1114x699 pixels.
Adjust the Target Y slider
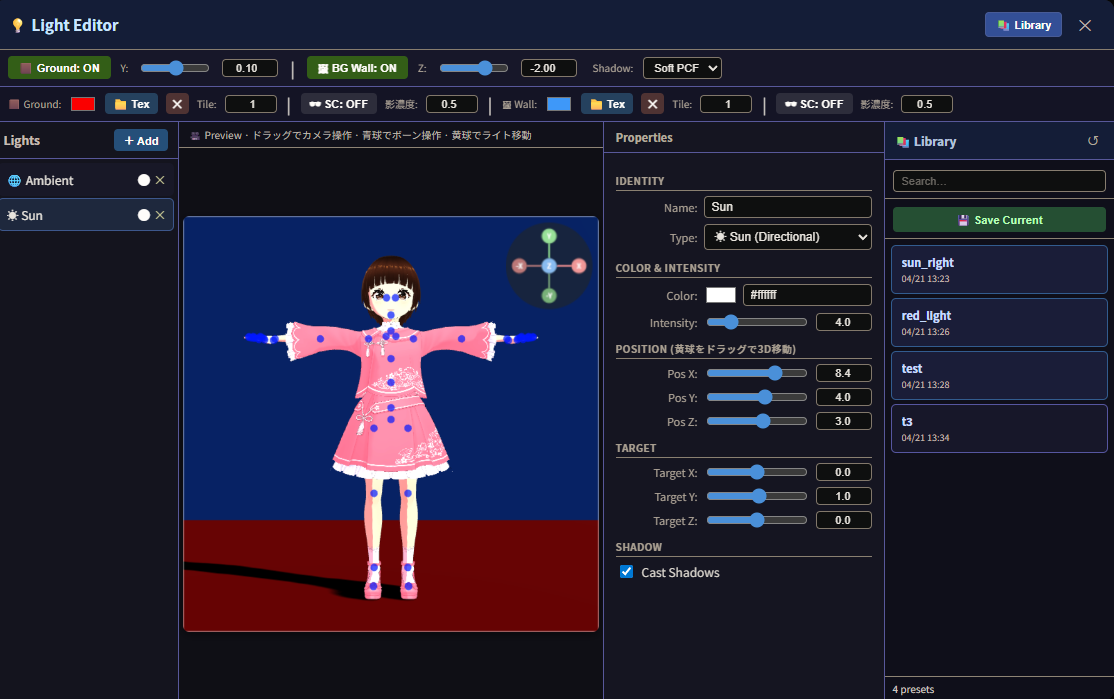757,497
